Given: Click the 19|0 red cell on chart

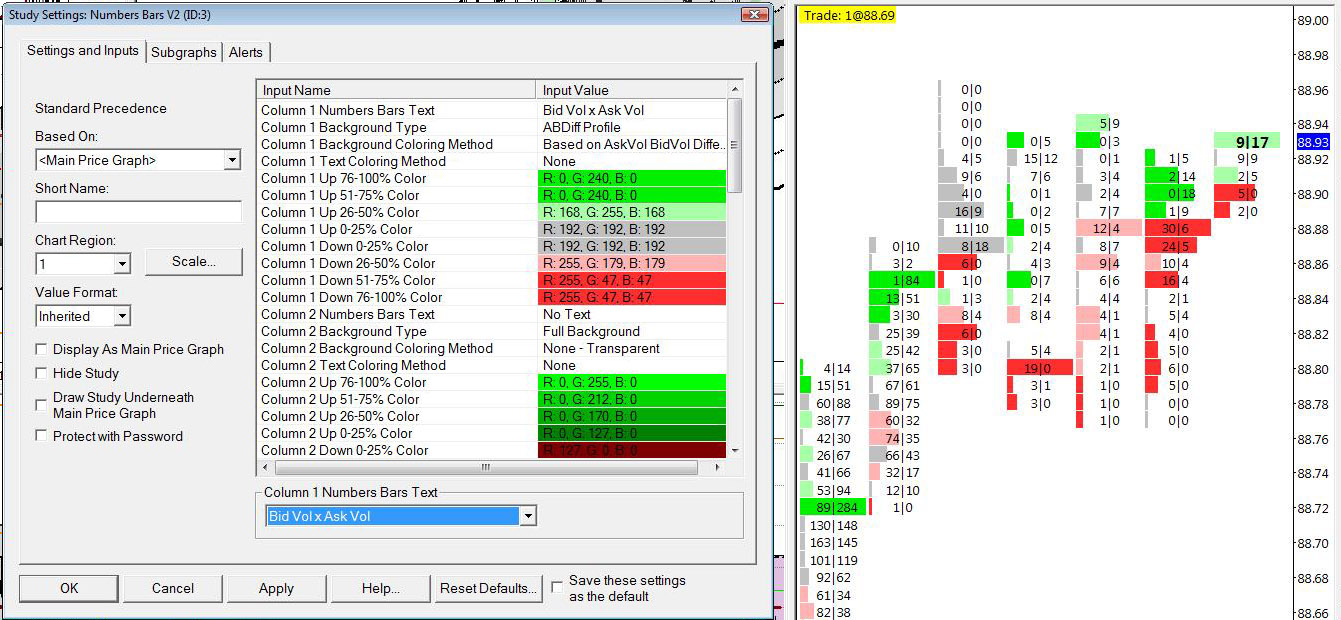Looking at the screenshot, I should [1041, 368].
